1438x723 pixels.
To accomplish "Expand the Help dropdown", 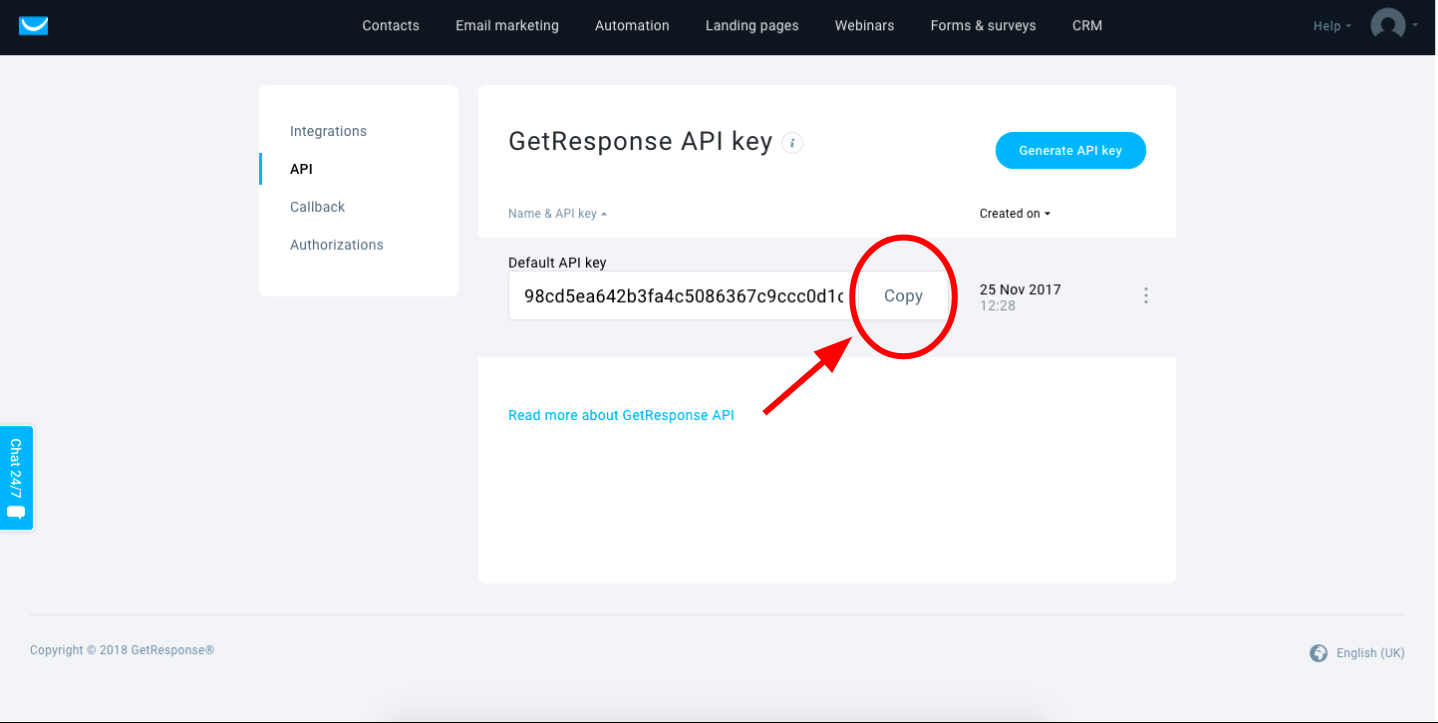I will tap(1332, 26).
